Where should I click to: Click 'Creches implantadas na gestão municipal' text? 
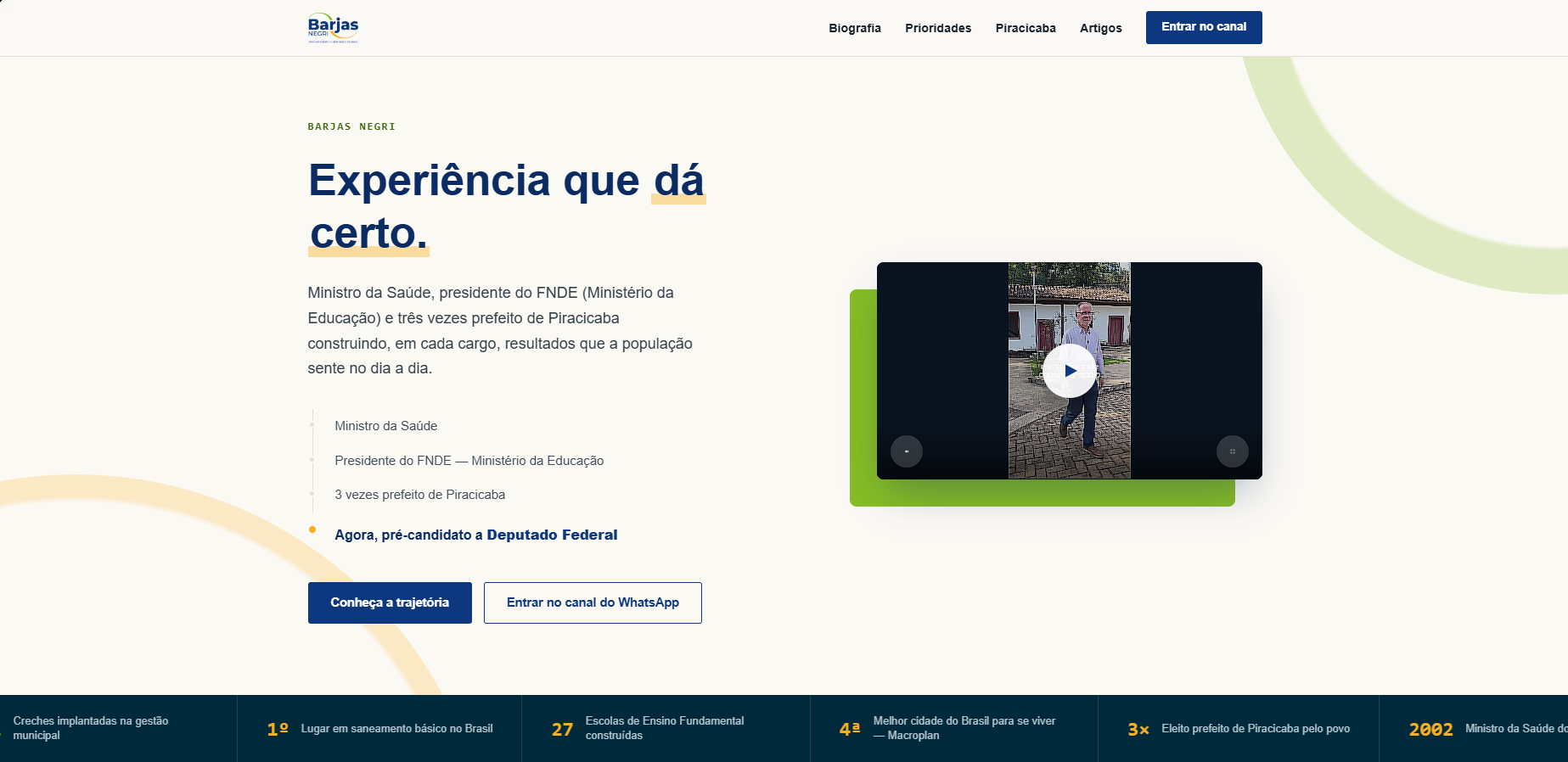[90, 728]
